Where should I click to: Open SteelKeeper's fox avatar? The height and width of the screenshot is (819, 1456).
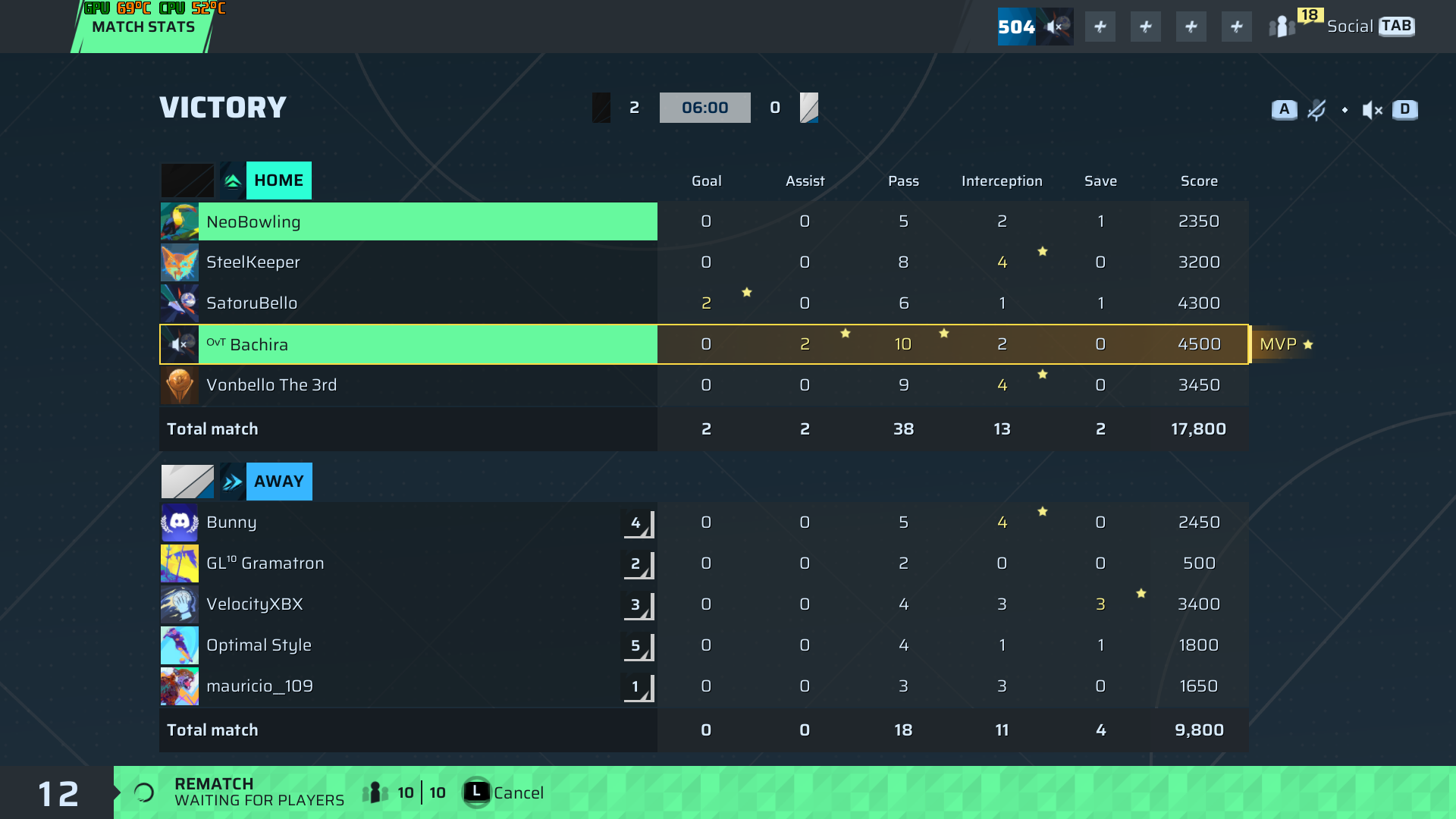180,262
